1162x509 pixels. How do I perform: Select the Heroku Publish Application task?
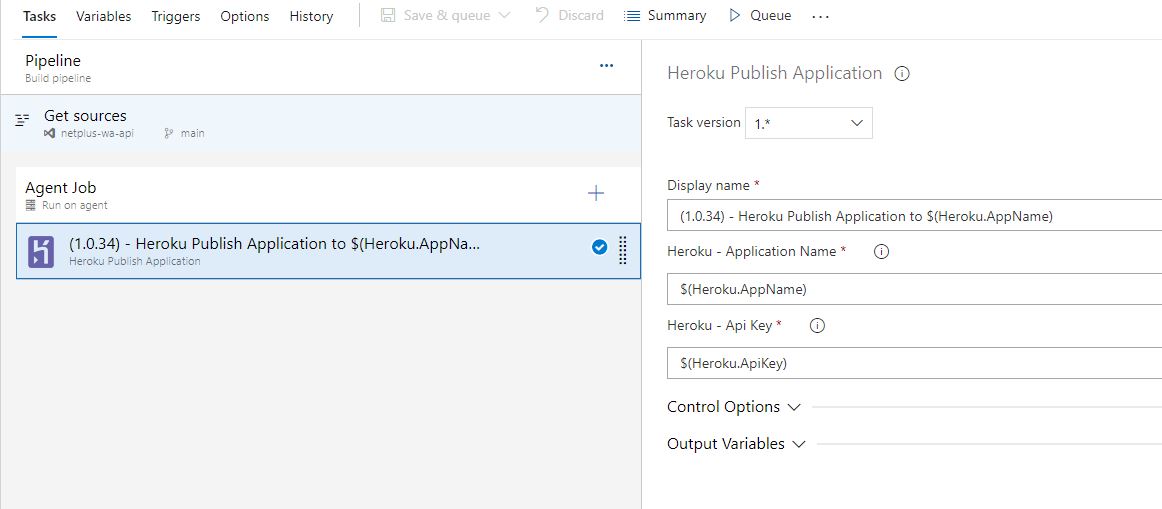point(328,251)
